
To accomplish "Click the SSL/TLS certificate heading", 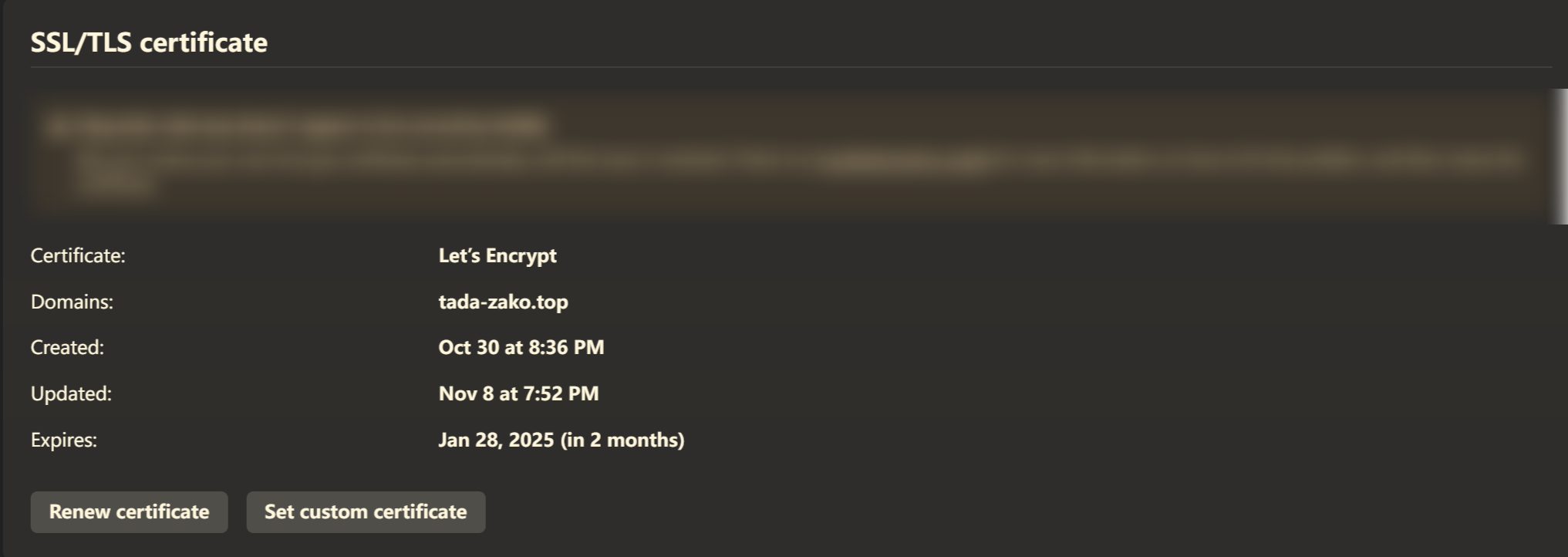I will point(149,42).
